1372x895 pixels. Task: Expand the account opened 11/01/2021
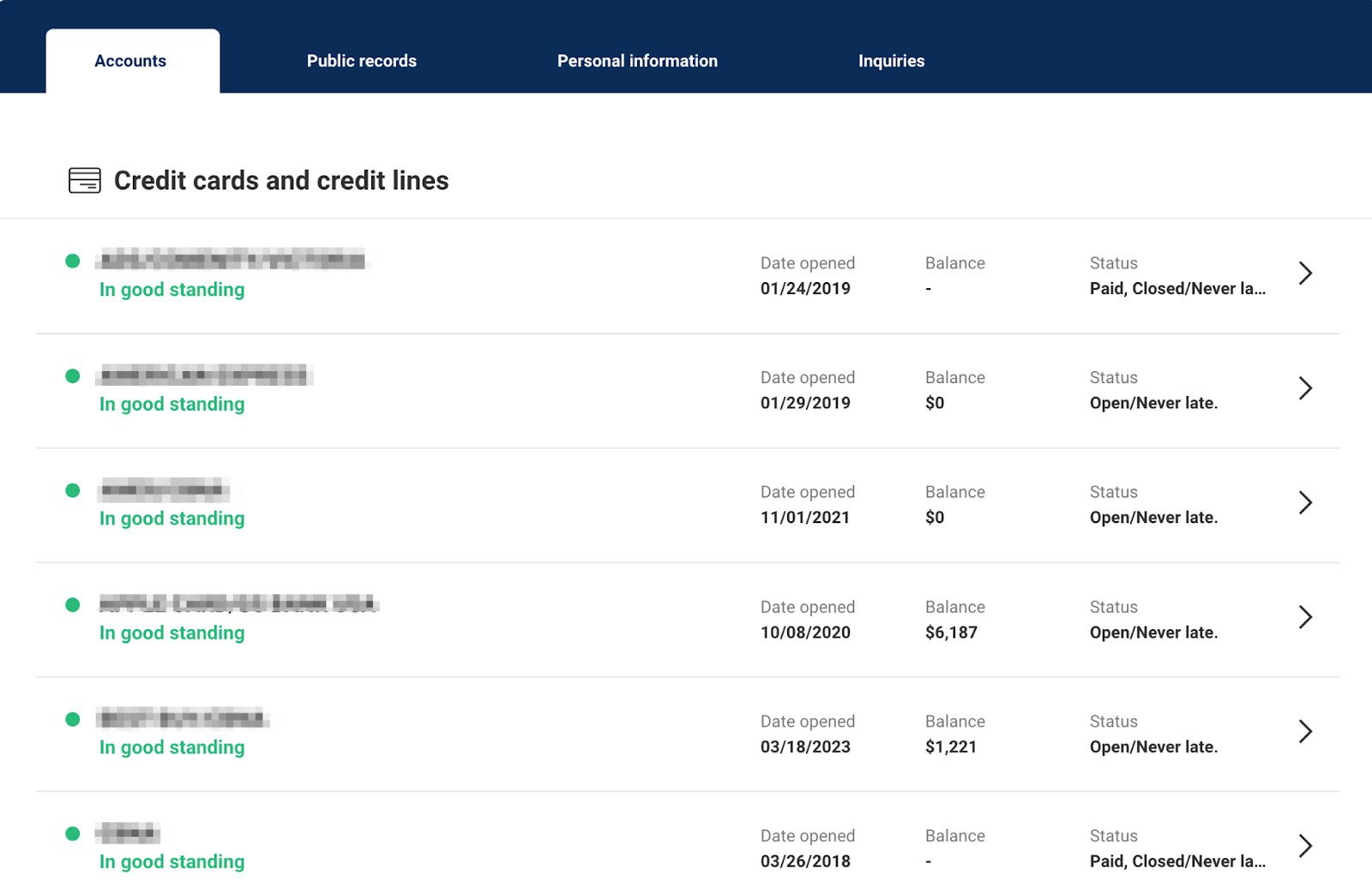coord(1305,502)
